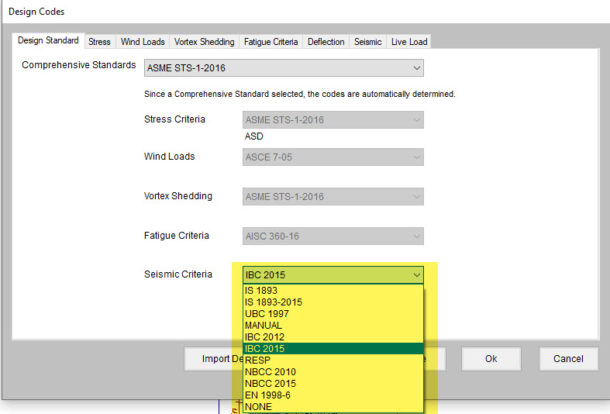Expand the Comprehensive Standards dropdown
610x414 pixels.
(415, 68)
